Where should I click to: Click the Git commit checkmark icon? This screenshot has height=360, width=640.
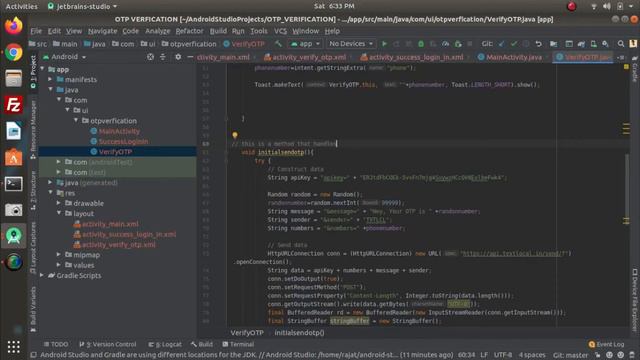point(514,44)
